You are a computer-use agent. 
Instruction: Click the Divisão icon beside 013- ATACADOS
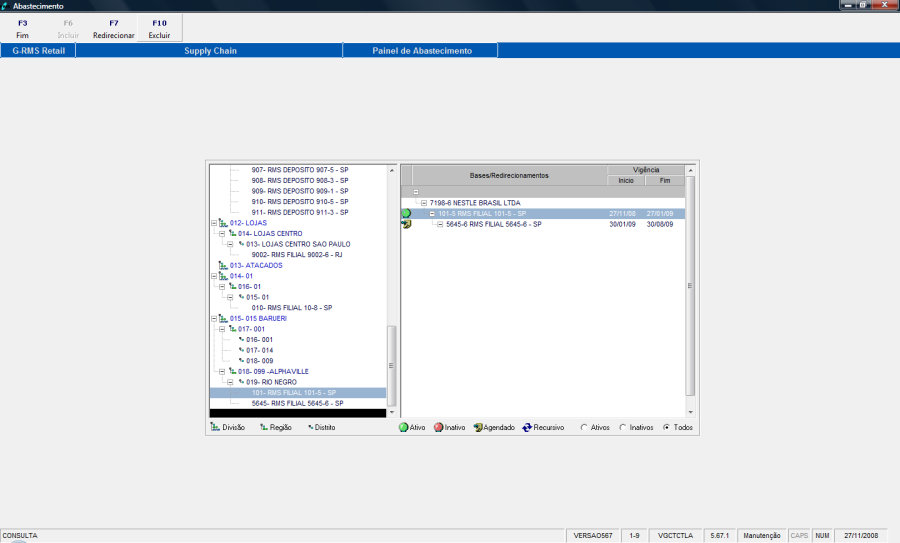pyautogui.click(x=222, y=265)
